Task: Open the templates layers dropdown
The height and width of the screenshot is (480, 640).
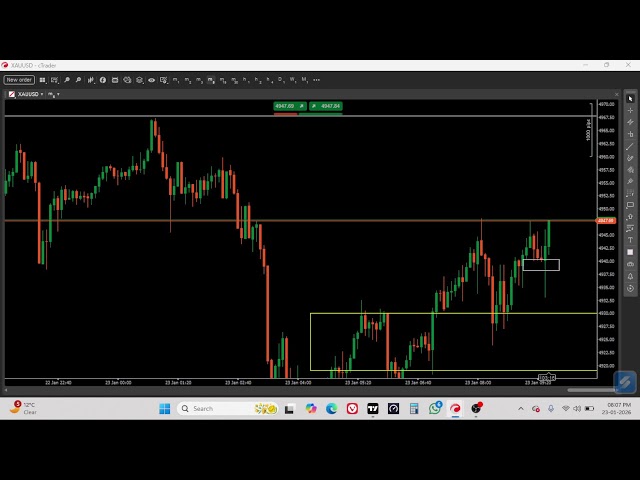Action: point(140,80)
